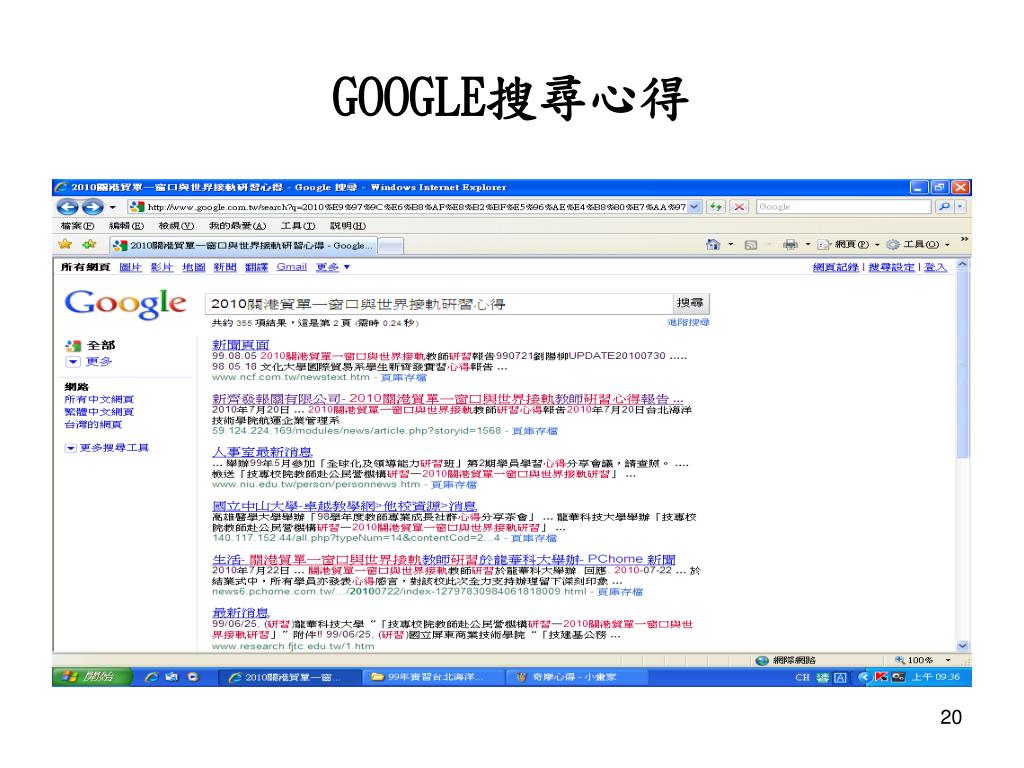Viewport: 1024px width, 768px height.
Task: Expand the Print dropdown arrow
Action: (808, 245)
